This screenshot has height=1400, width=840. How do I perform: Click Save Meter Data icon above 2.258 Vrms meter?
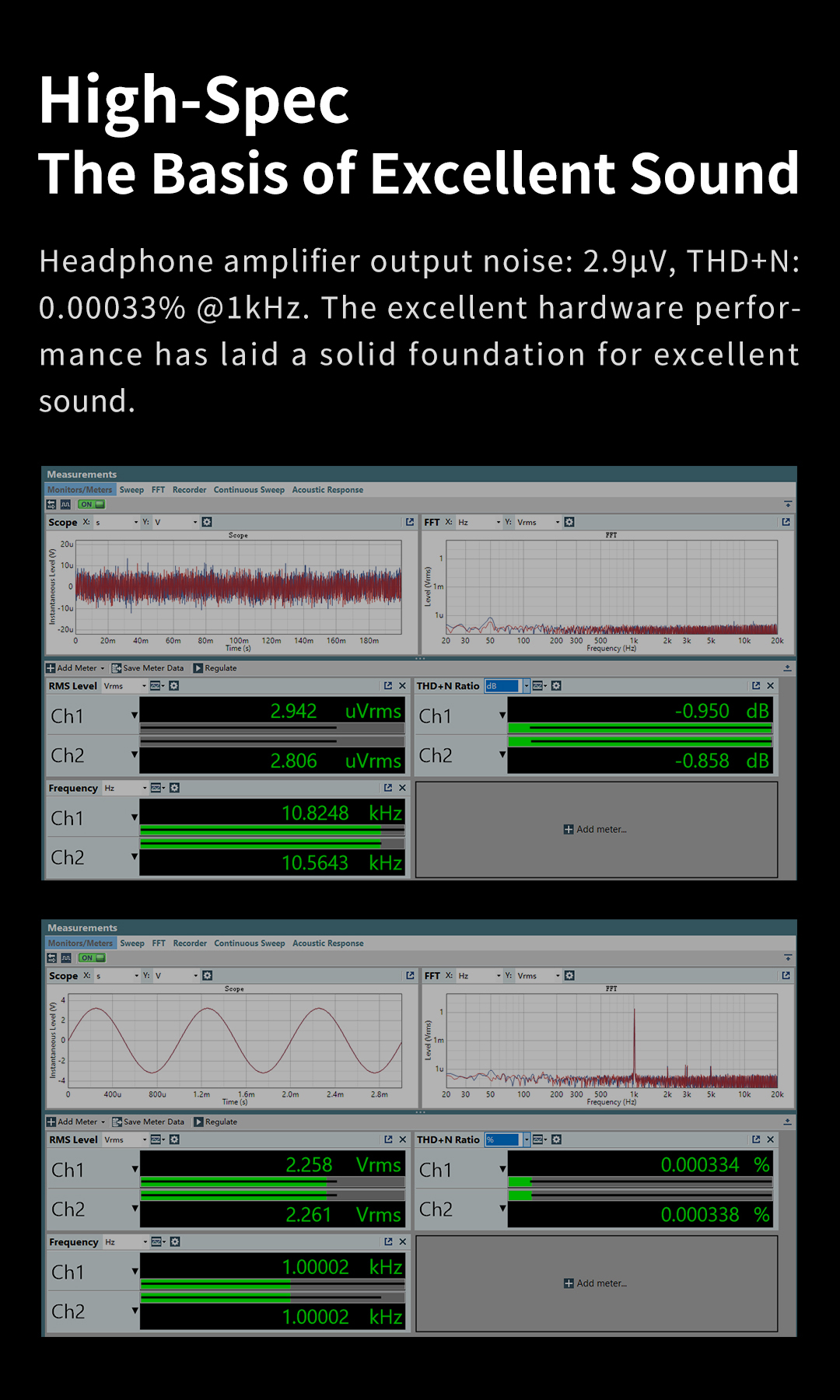[117, 1122]
